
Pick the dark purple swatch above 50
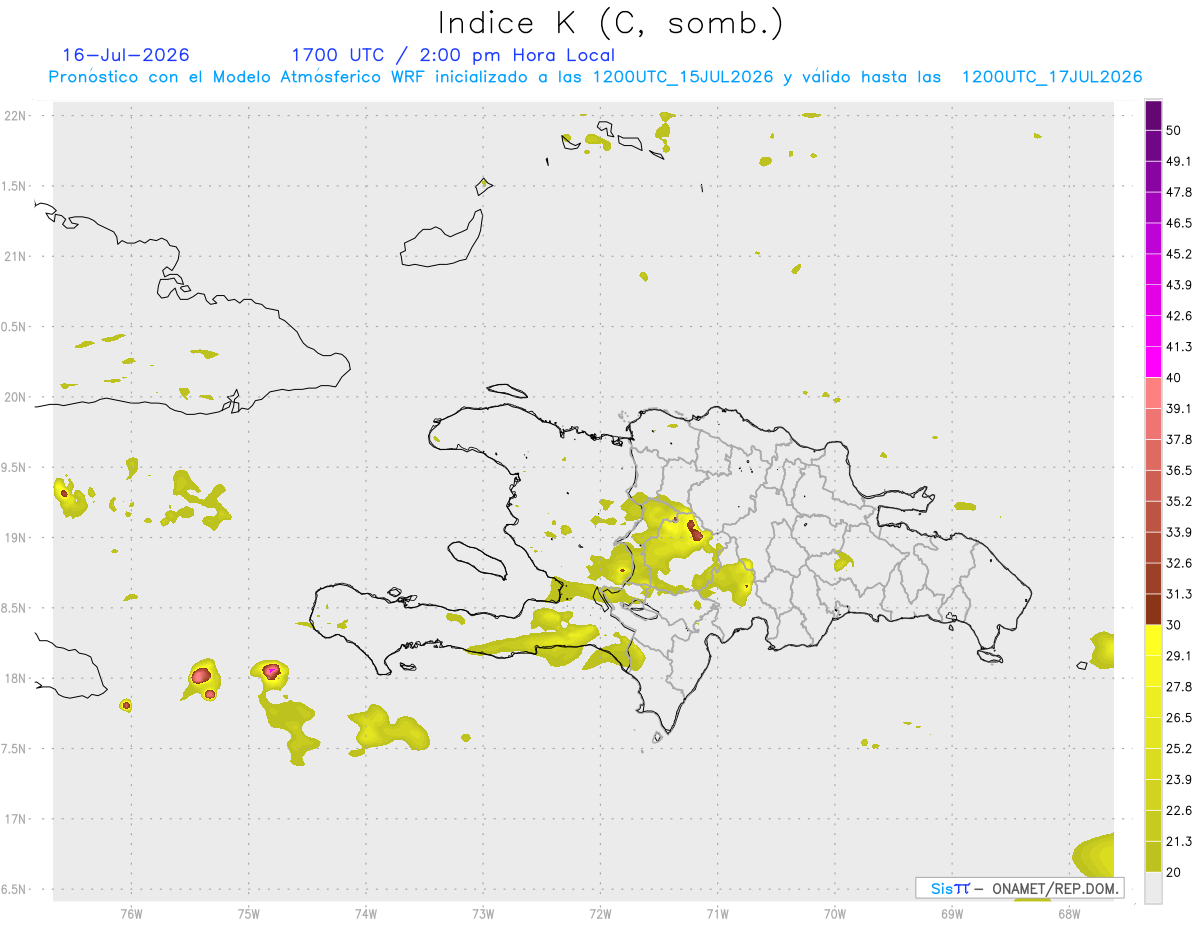[1153, 116]
